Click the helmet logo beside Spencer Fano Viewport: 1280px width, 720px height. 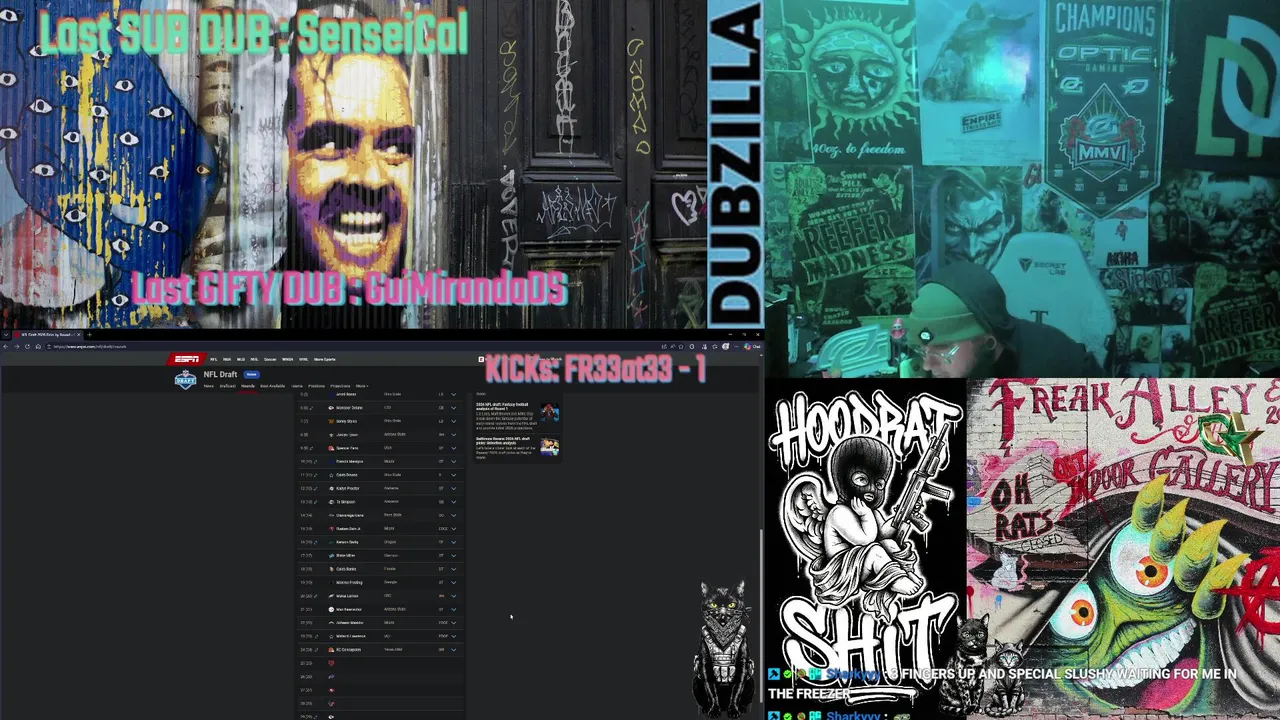[331, 448]
